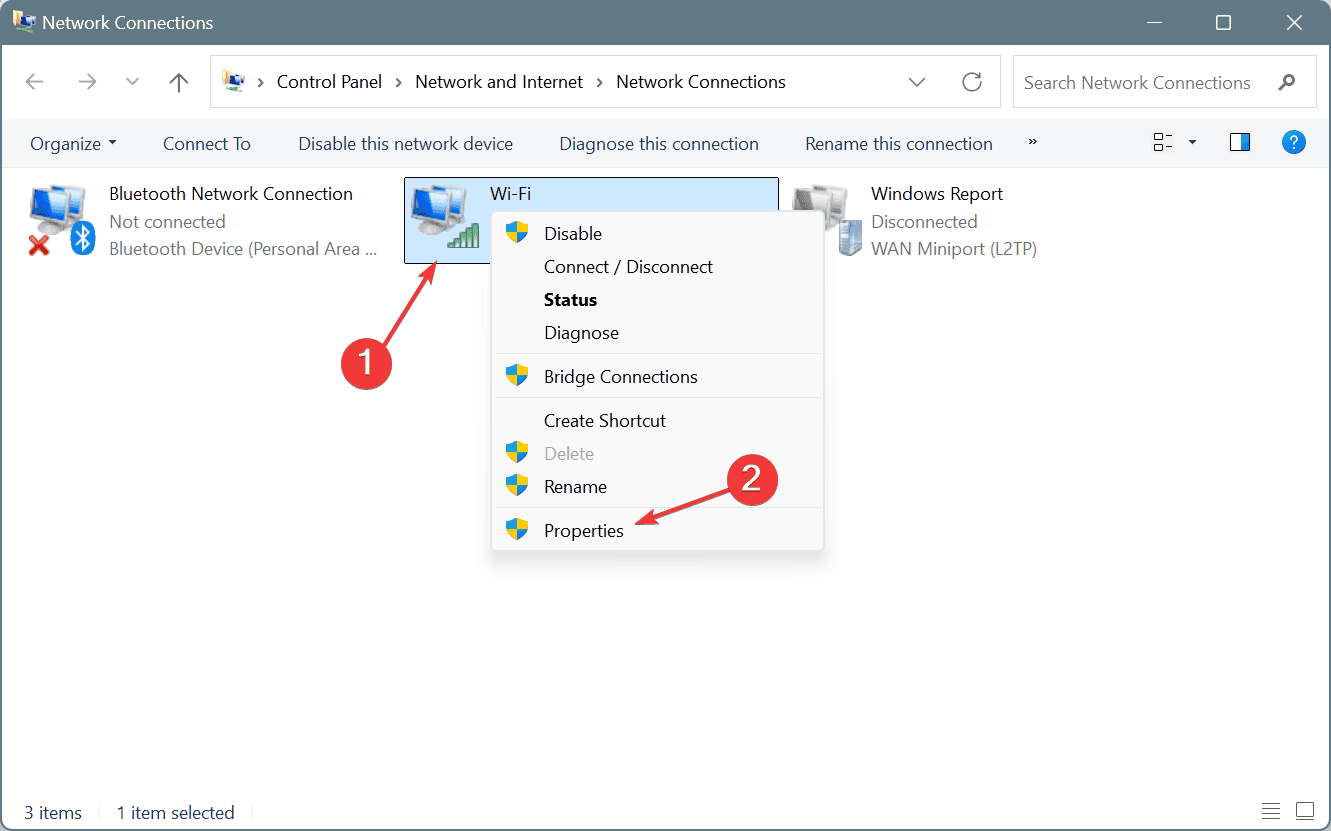This screenshot has width=1331, height=831.
Task: Switch to large icons view in status bar
Action: click(1305, 811)
